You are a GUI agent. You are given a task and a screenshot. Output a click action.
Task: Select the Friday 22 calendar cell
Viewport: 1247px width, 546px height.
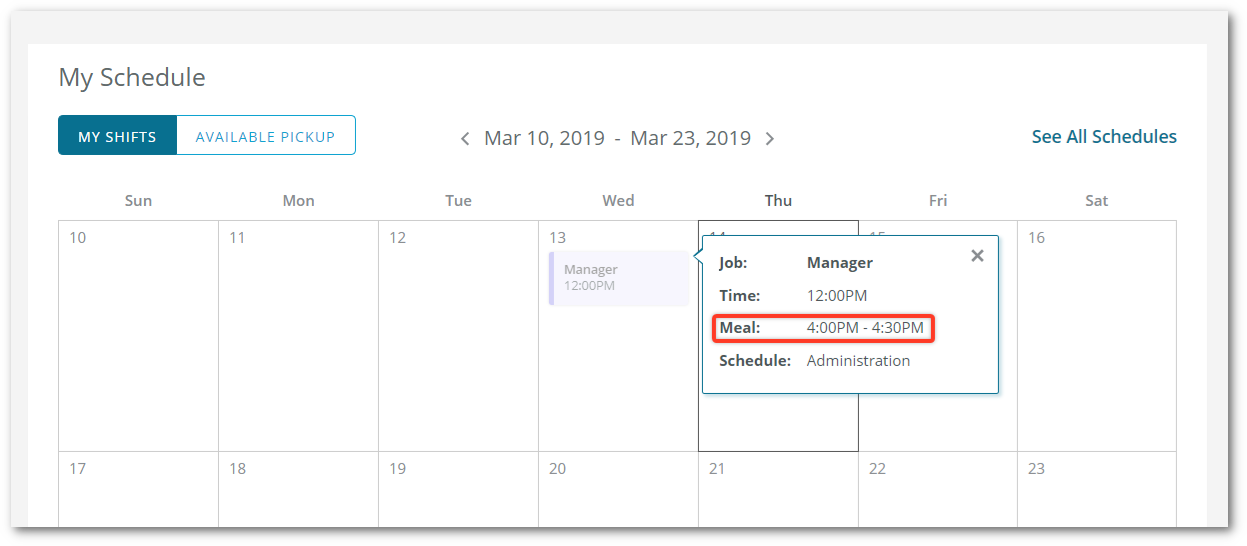tap(938, 489)
